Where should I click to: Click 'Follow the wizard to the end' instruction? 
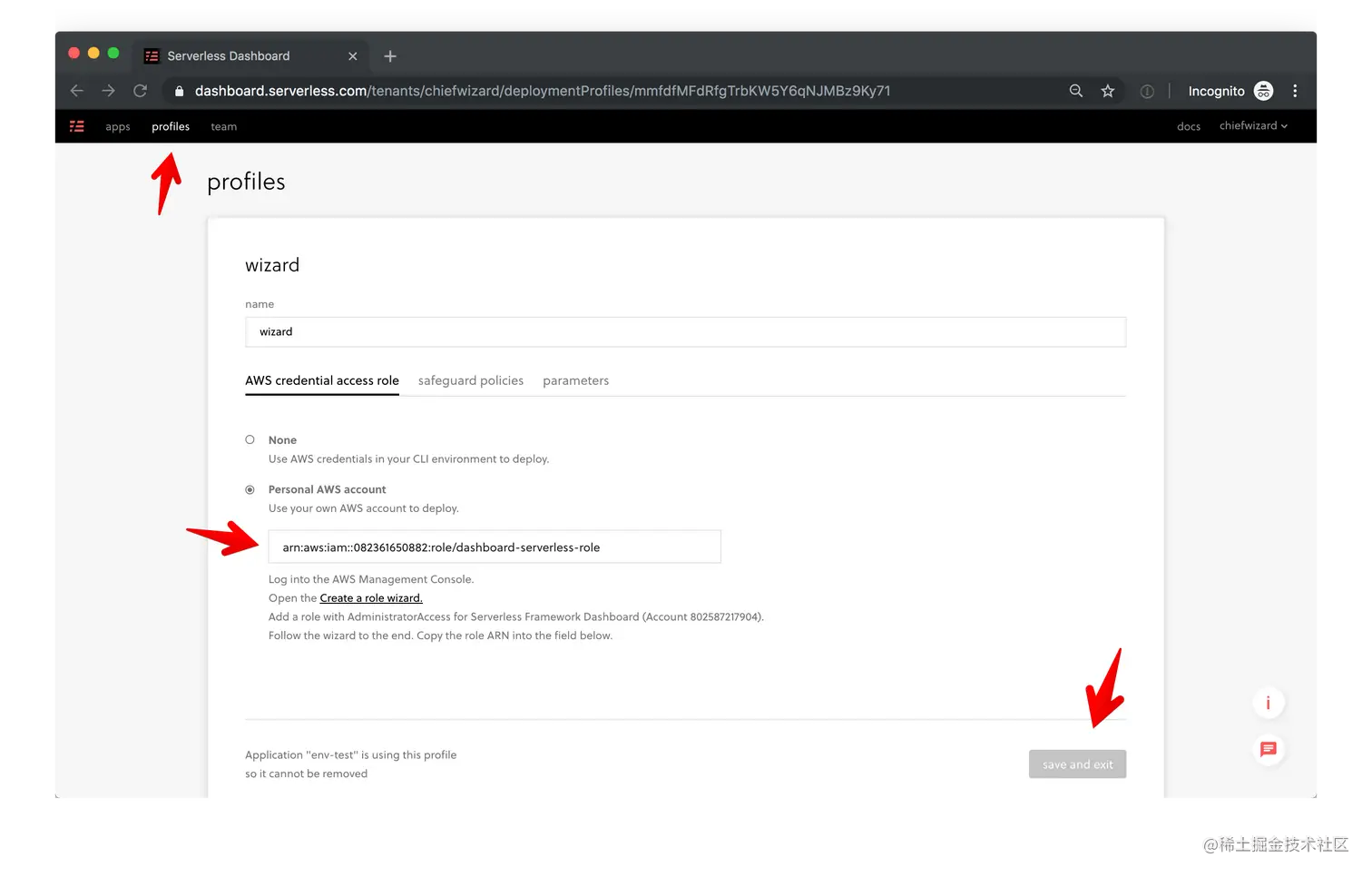pos(440,636)
